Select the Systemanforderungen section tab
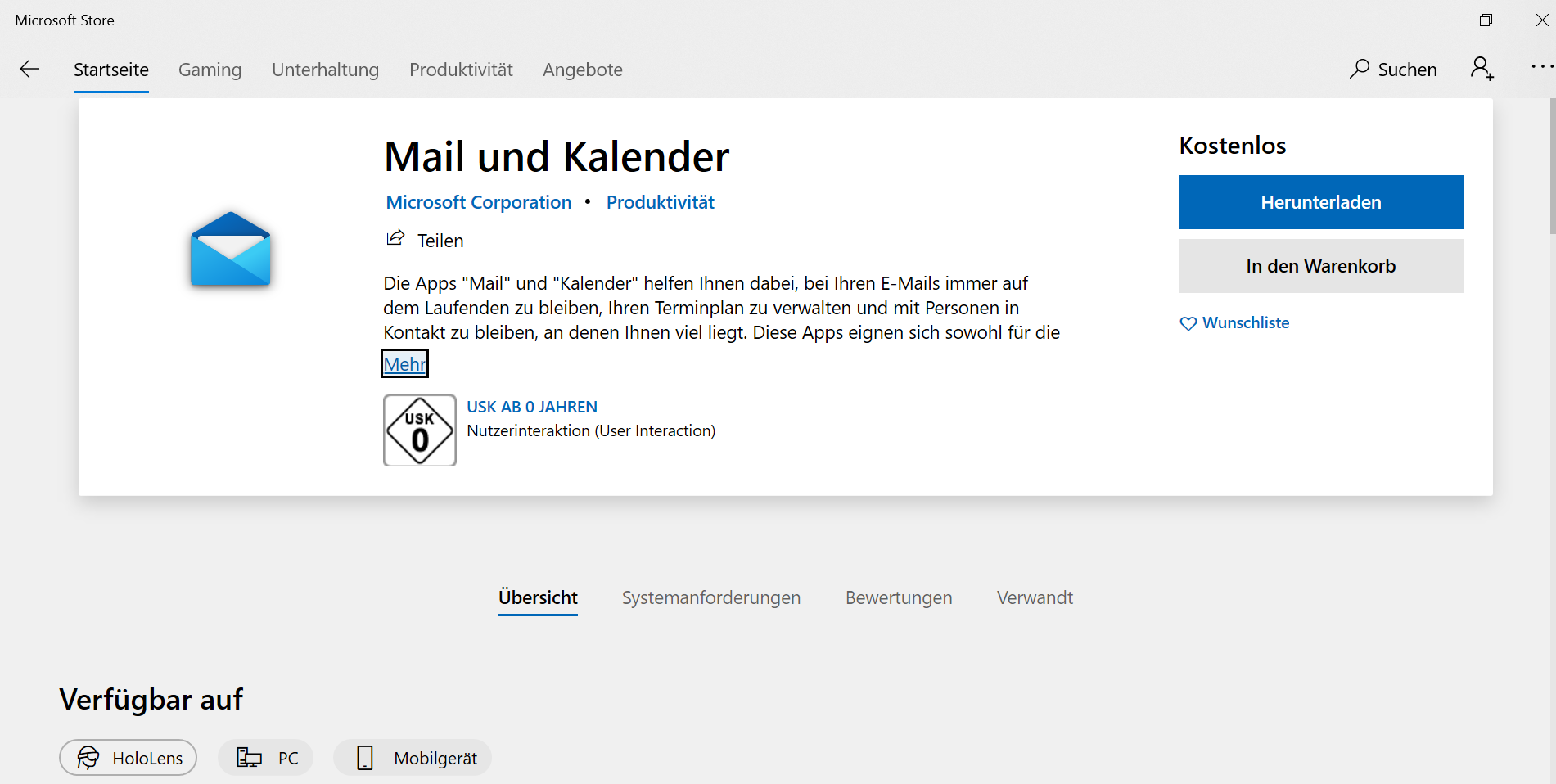 point(711,597)
